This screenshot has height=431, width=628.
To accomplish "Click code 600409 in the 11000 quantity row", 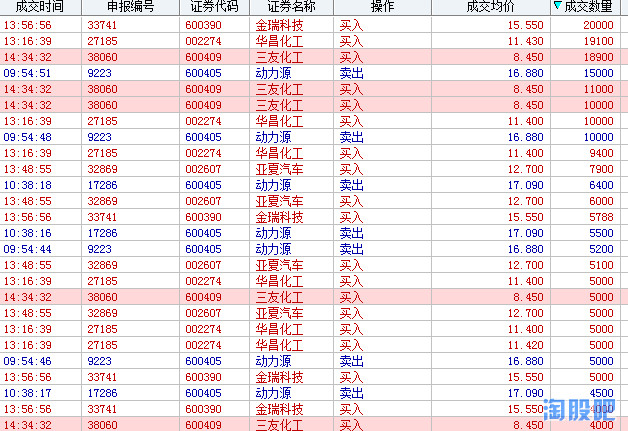I will (x=203, y=89).
